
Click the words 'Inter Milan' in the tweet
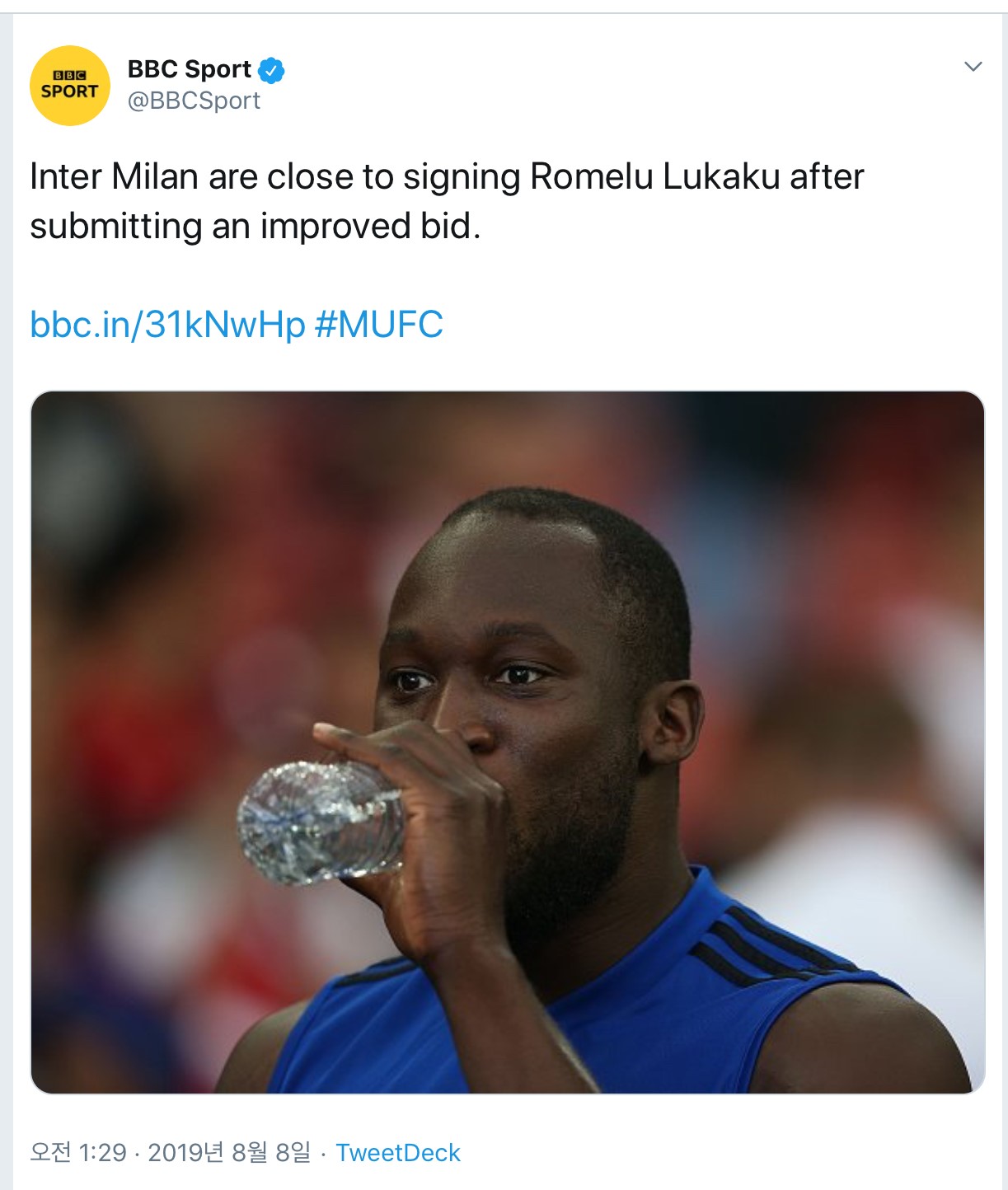[x=114, y=176]
